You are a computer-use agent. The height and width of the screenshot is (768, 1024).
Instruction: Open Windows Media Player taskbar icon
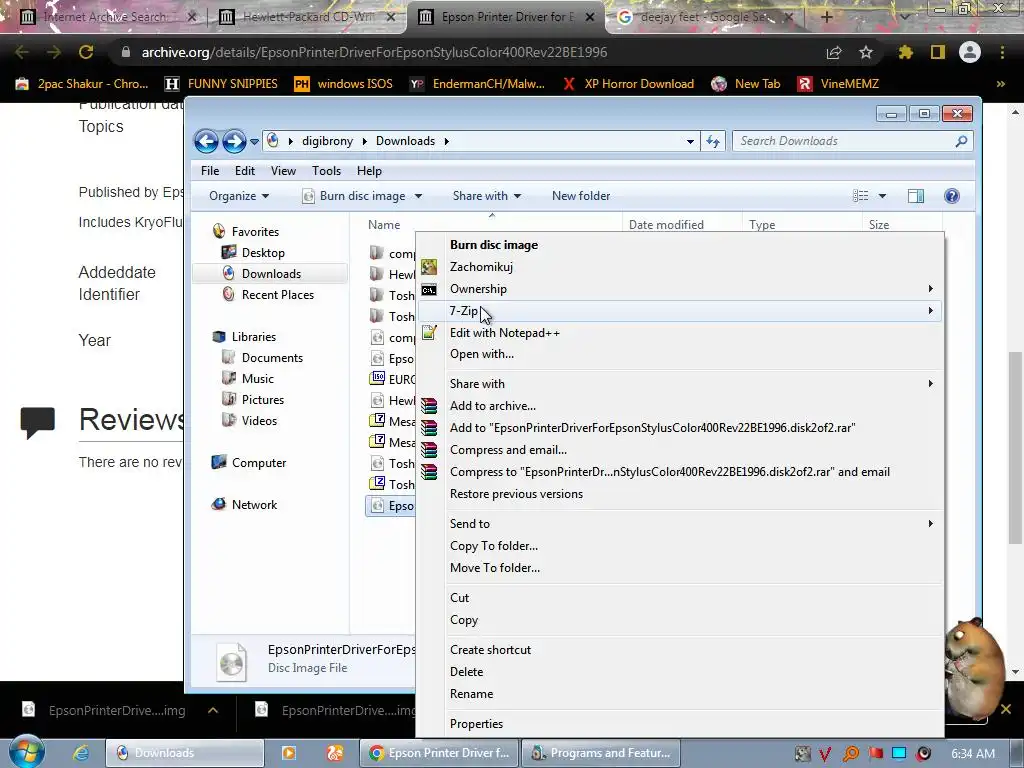click(288, 753)
